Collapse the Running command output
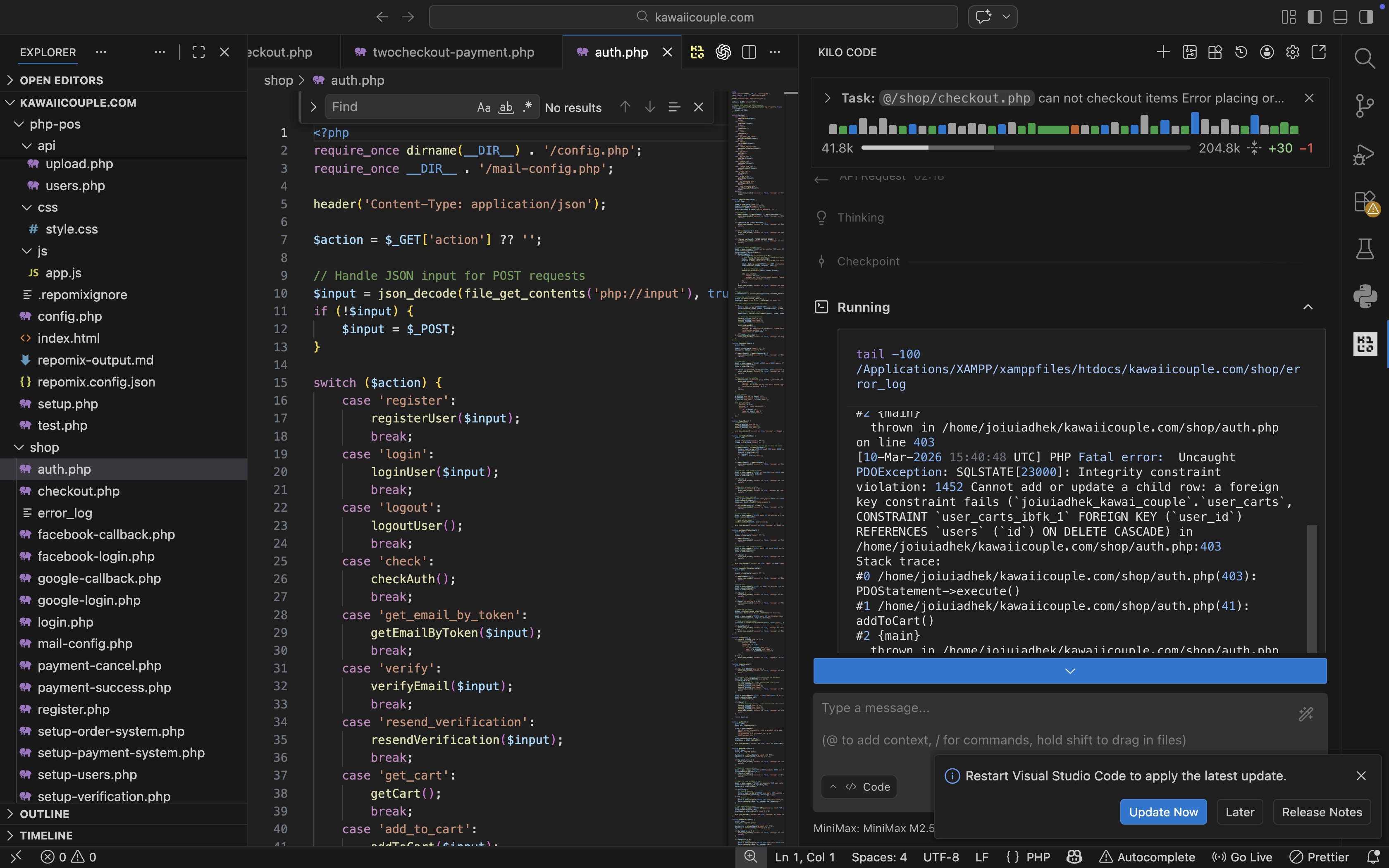Screen dimensions: 1389x868 click(1308, 307)
